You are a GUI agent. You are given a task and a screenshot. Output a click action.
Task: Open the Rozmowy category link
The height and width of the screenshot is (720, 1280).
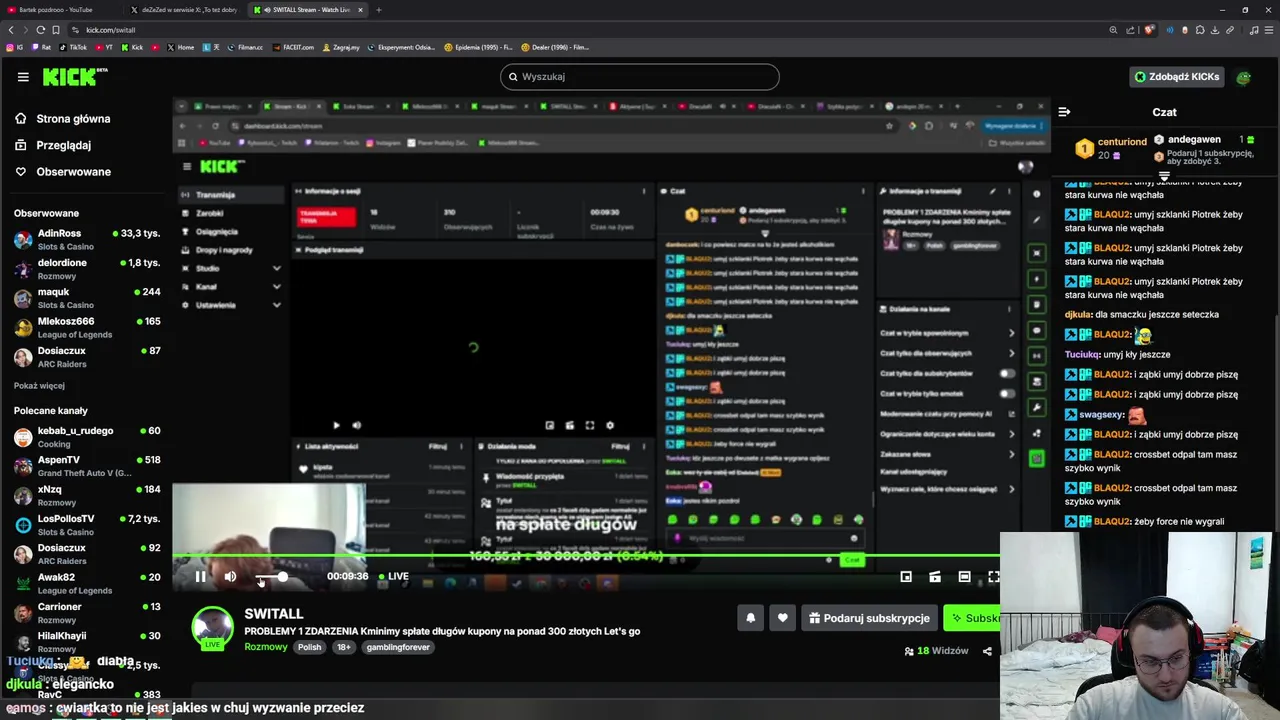266,647
